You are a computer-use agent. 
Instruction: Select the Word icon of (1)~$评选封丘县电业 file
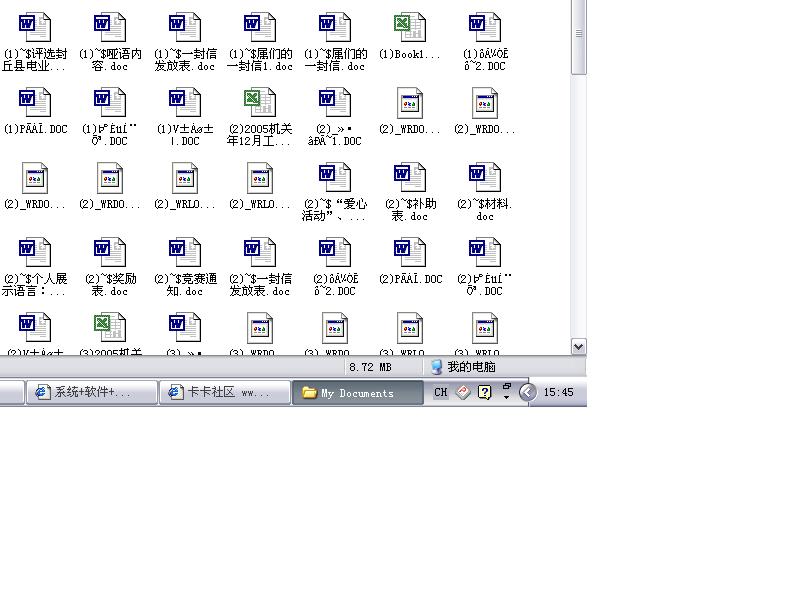[x=35, y=28]
